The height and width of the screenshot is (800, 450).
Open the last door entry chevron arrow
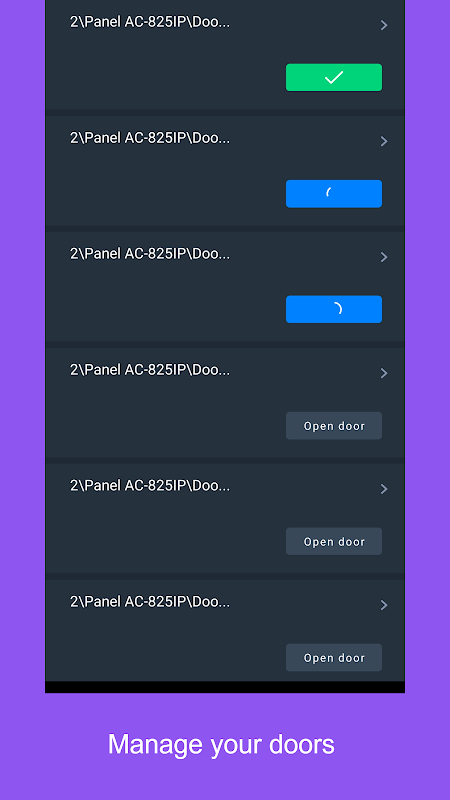pos(384,605)
